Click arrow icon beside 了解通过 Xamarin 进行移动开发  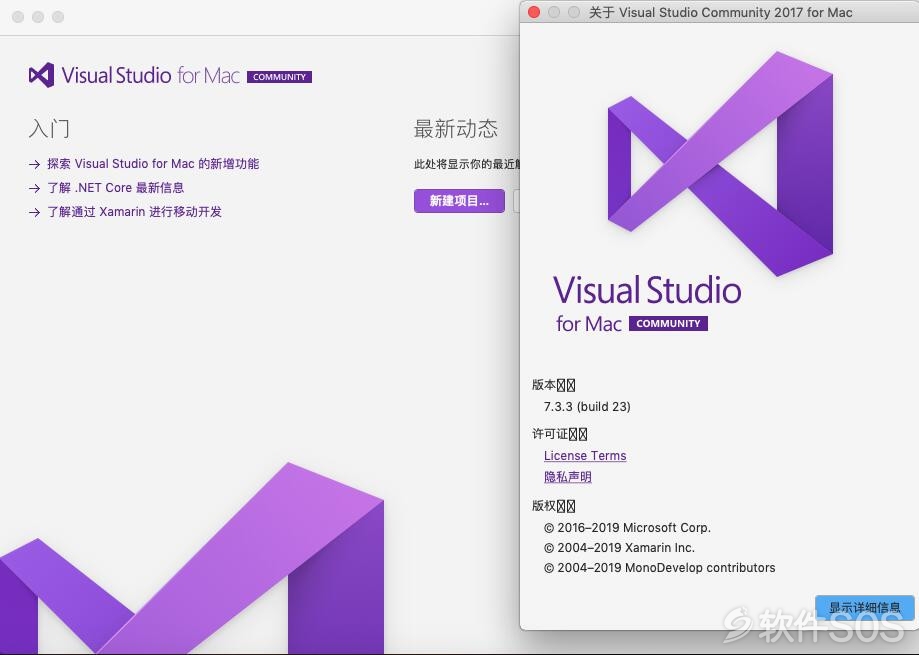click(x=35, y=213)
